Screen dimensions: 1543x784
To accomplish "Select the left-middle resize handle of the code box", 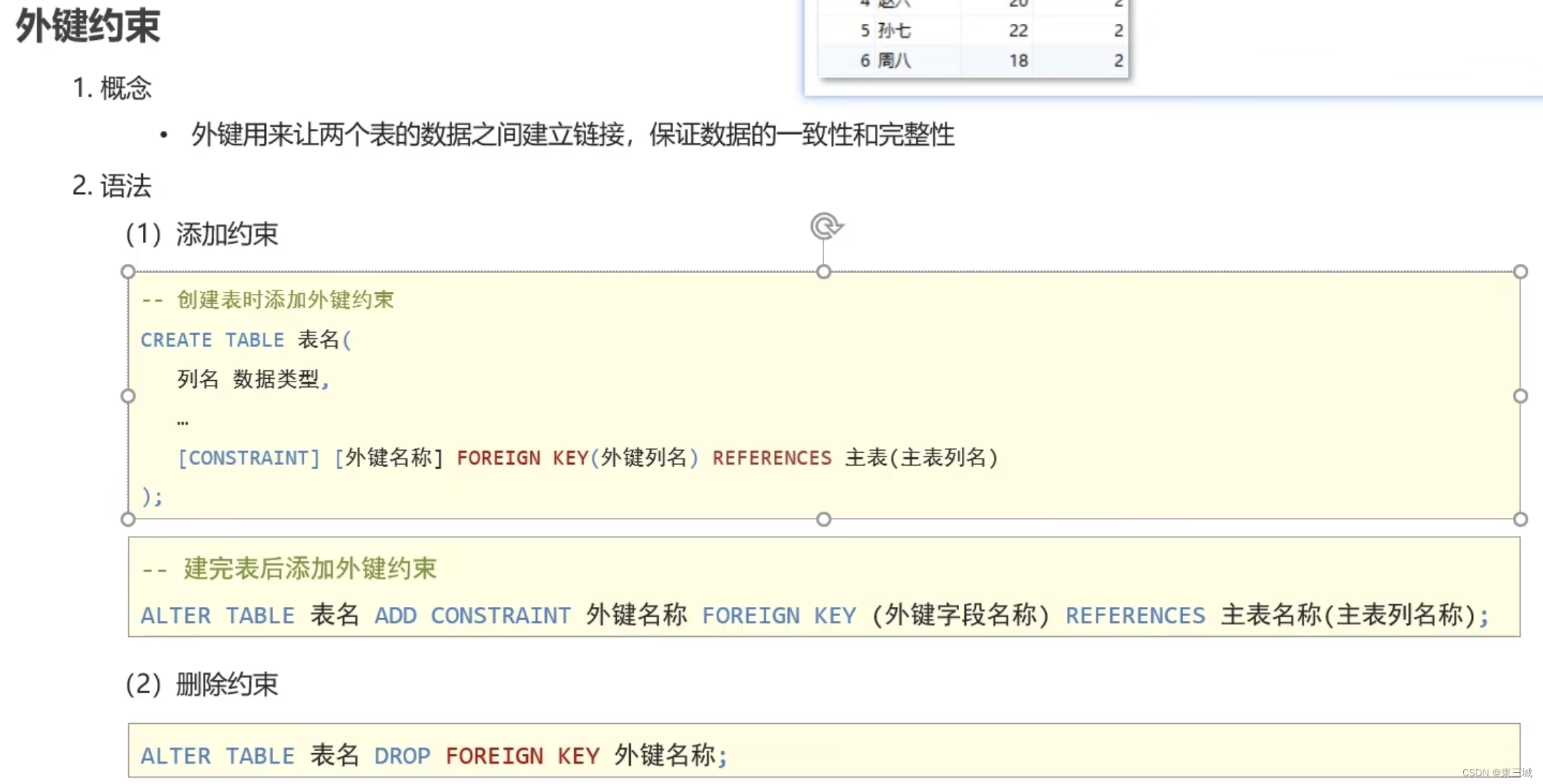I will coord(127,396).
